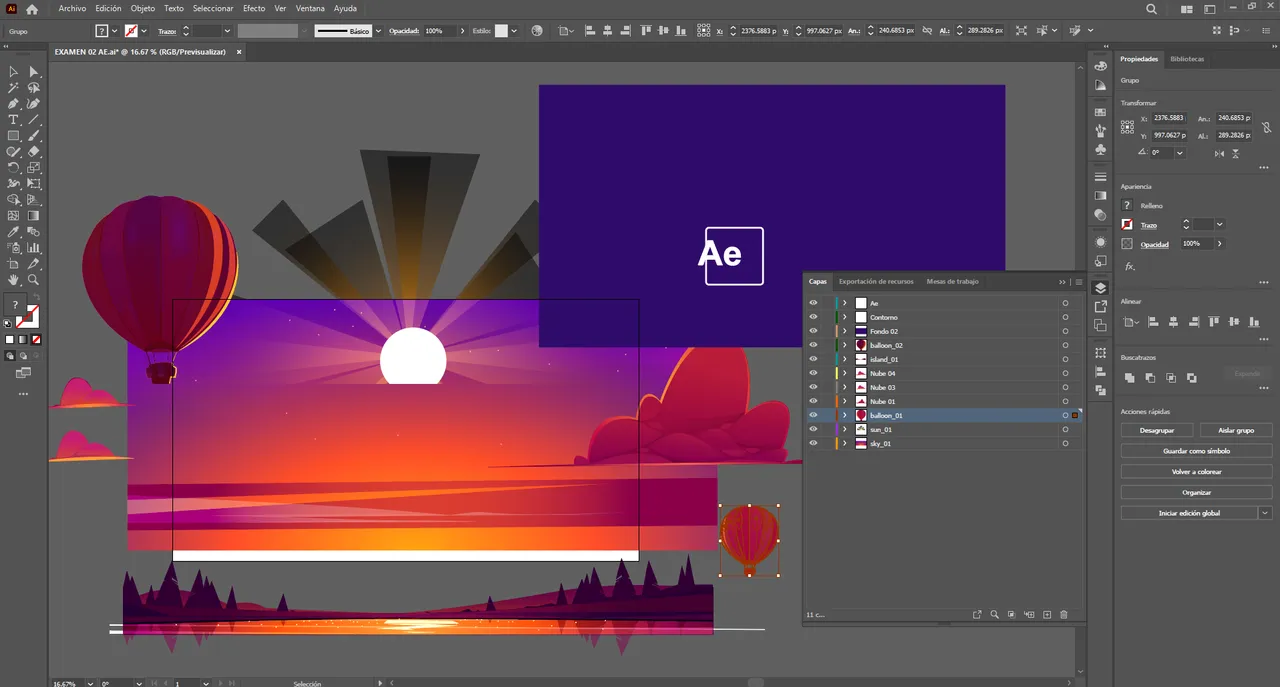Click the fx effects icon in Appearance
Image resolution: width=1280 pixels, height=687 pixels.
pos(1130,267)
